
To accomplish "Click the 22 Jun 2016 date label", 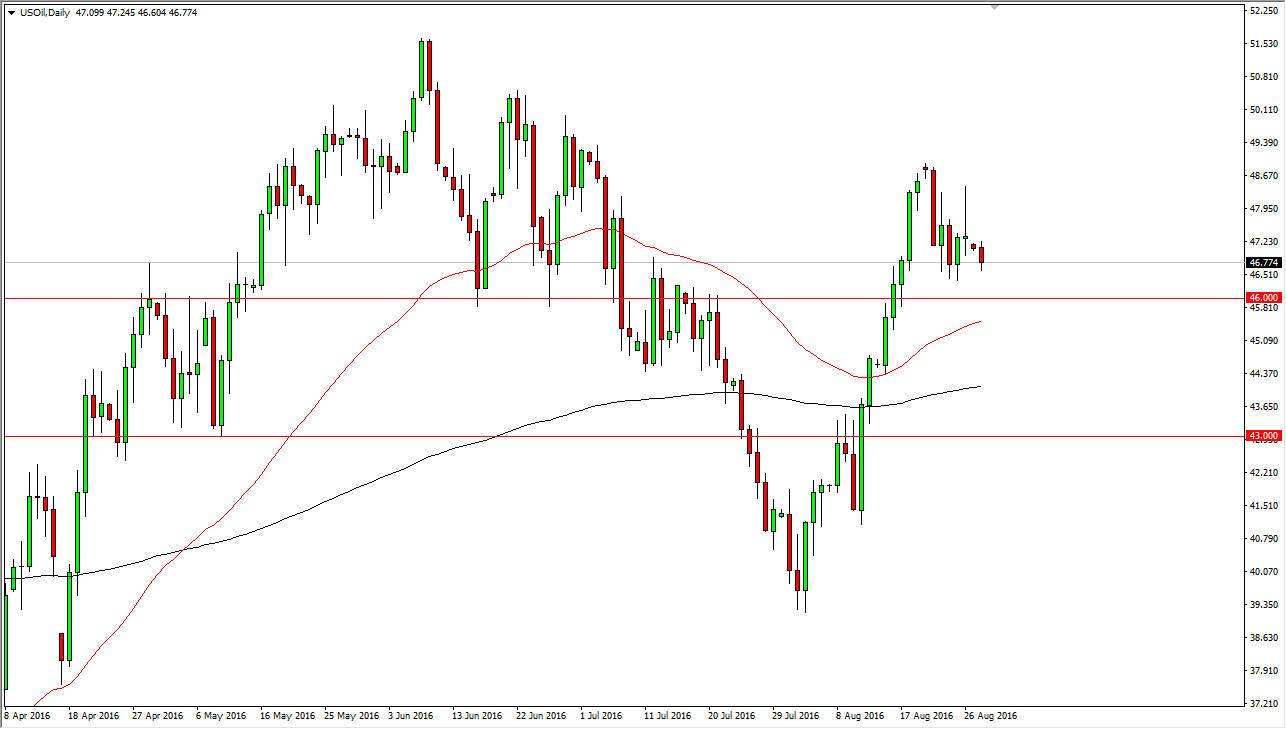I will tap(539, 716).
